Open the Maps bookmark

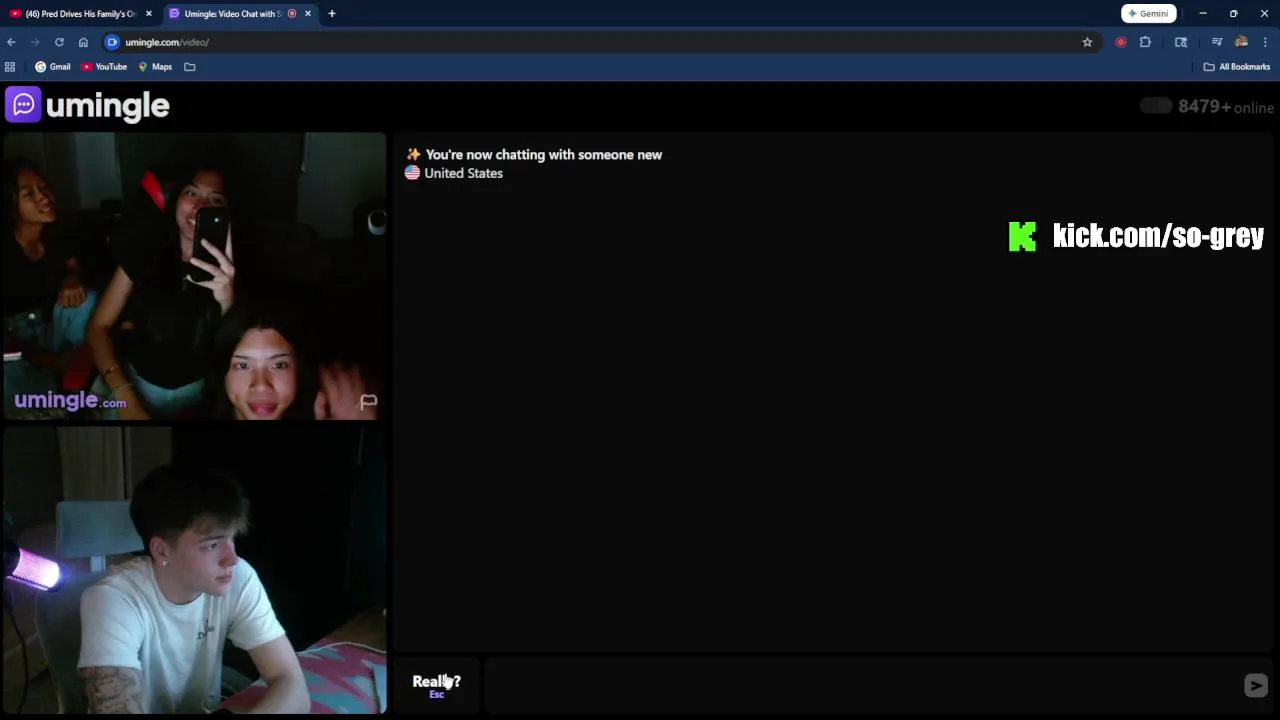coord(155,67)
